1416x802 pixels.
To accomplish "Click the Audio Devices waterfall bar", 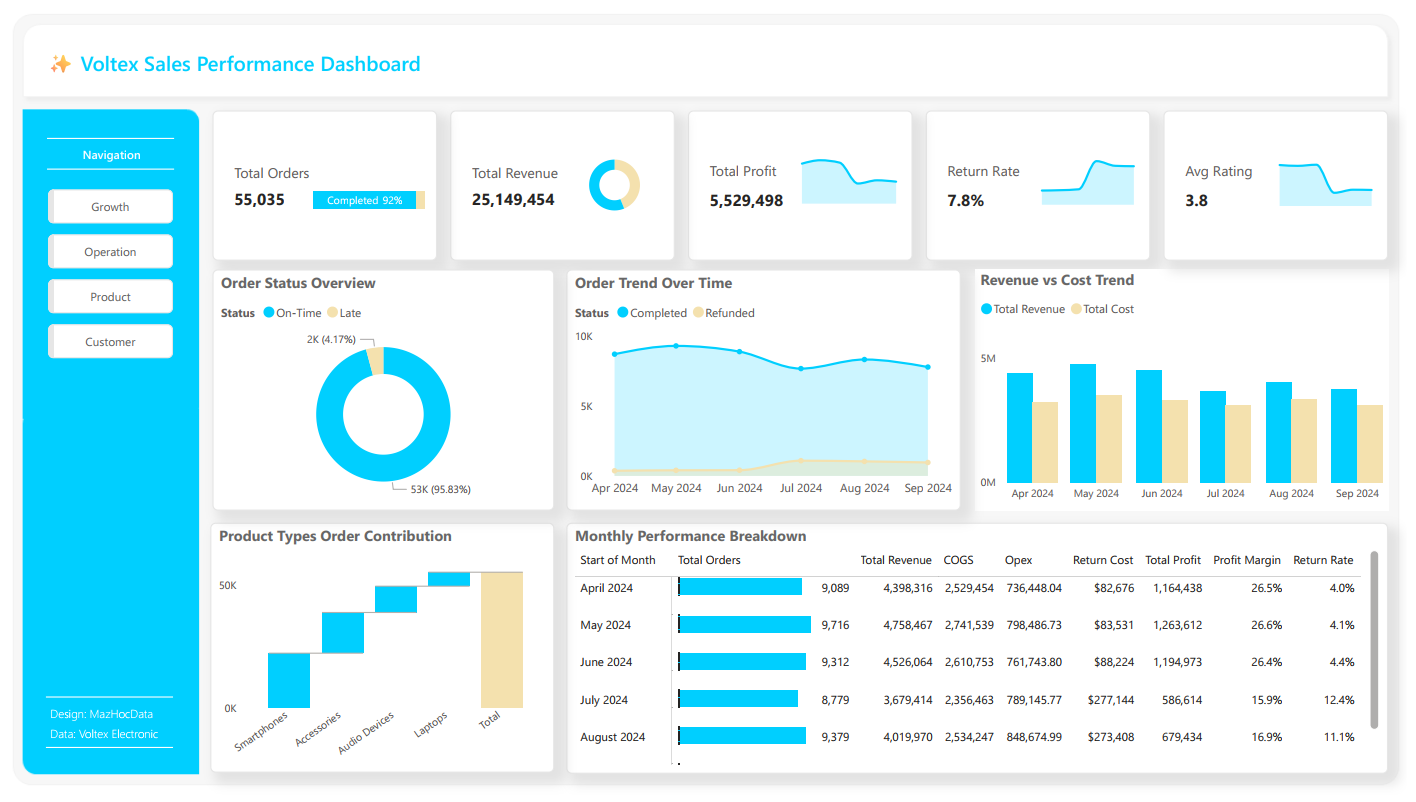I will 396,599.
